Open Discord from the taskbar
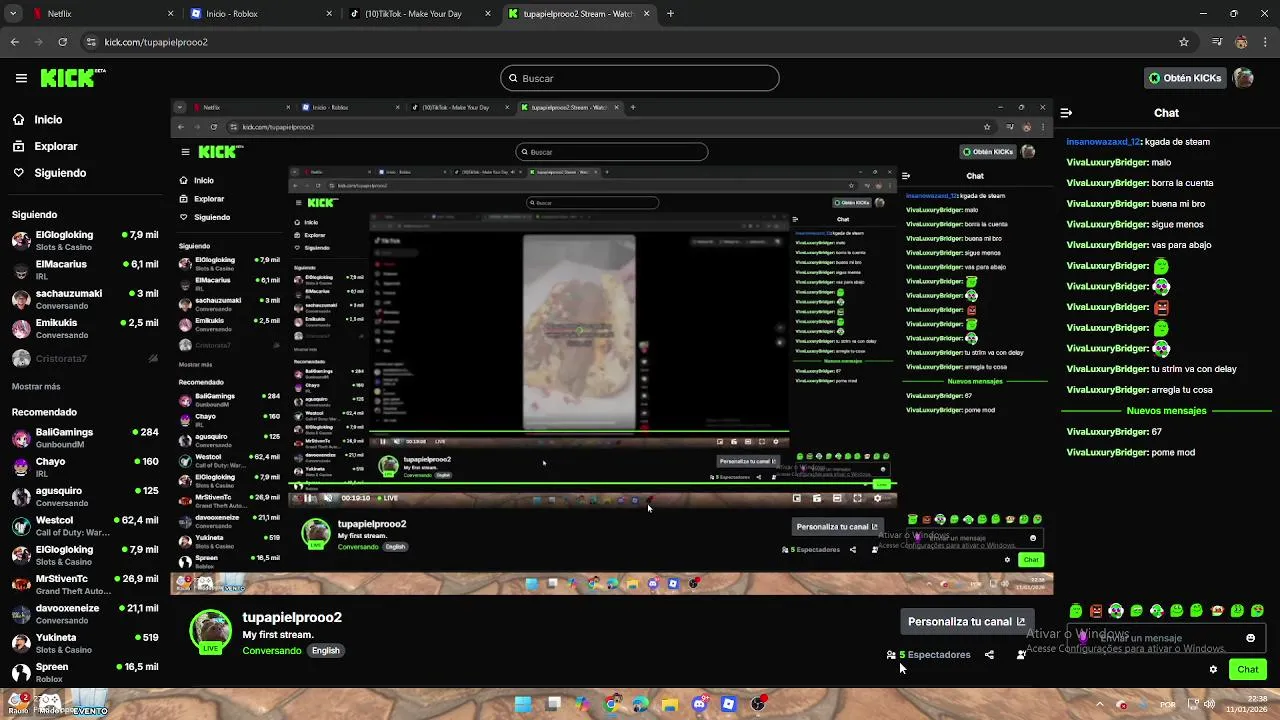 [x=699, y=704]
